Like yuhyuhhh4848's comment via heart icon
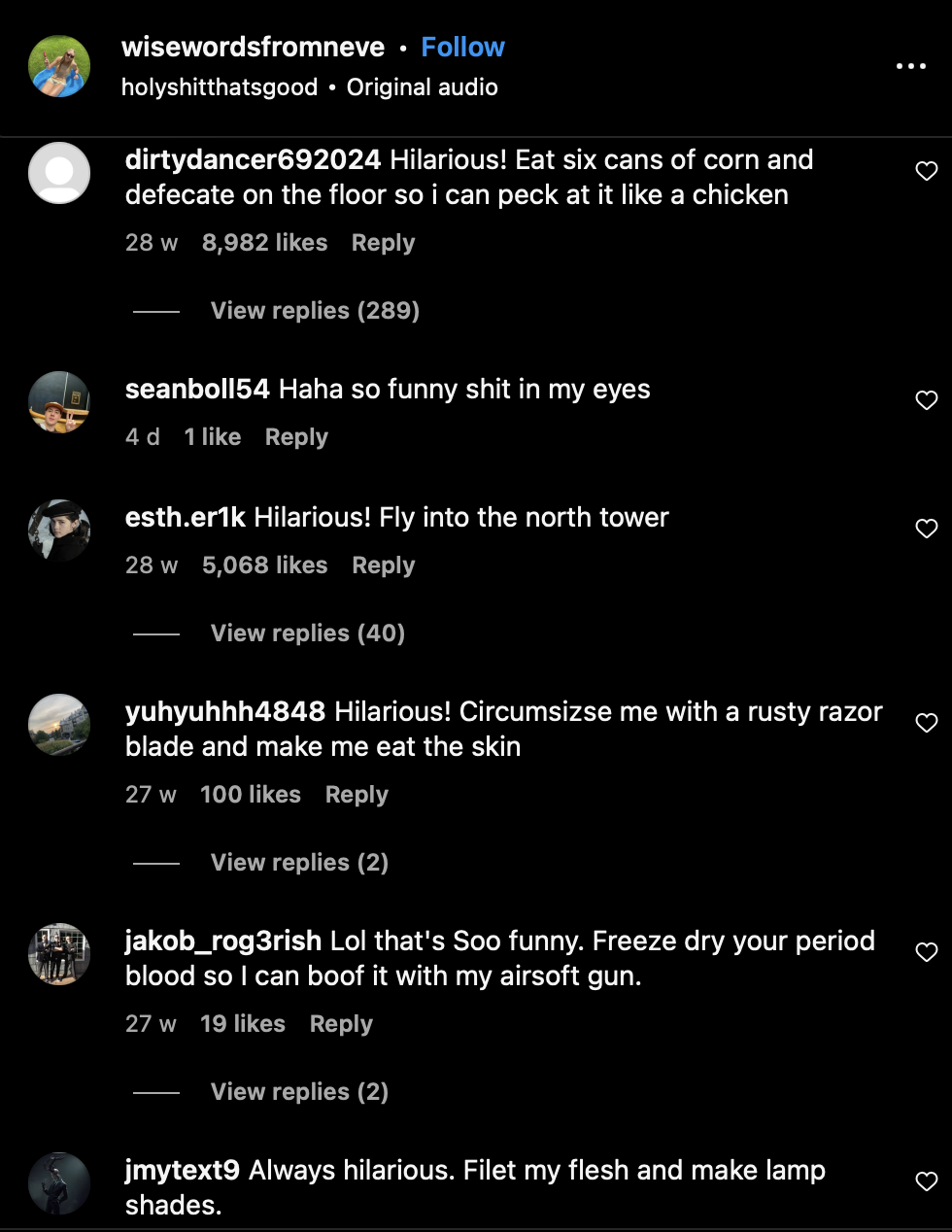Screen dimensions: 952x1232 (x=926, y=722)
